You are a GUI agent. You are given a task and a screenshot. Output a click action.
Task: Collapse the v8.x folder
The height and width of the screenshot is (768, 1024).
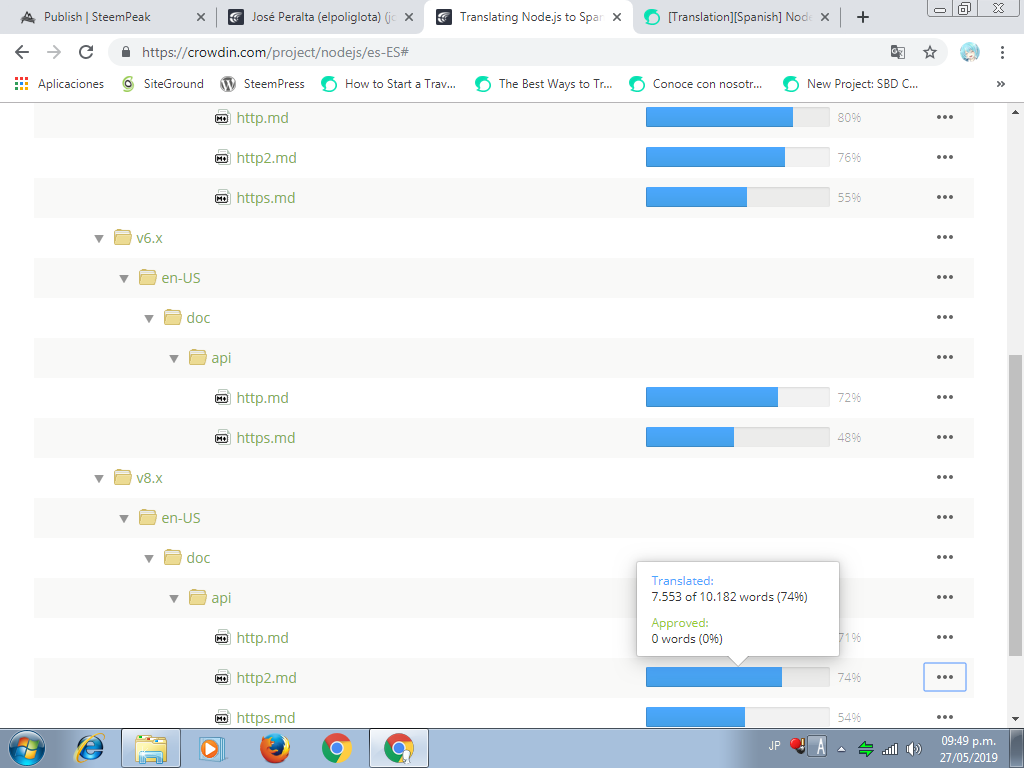pos(99,478)
